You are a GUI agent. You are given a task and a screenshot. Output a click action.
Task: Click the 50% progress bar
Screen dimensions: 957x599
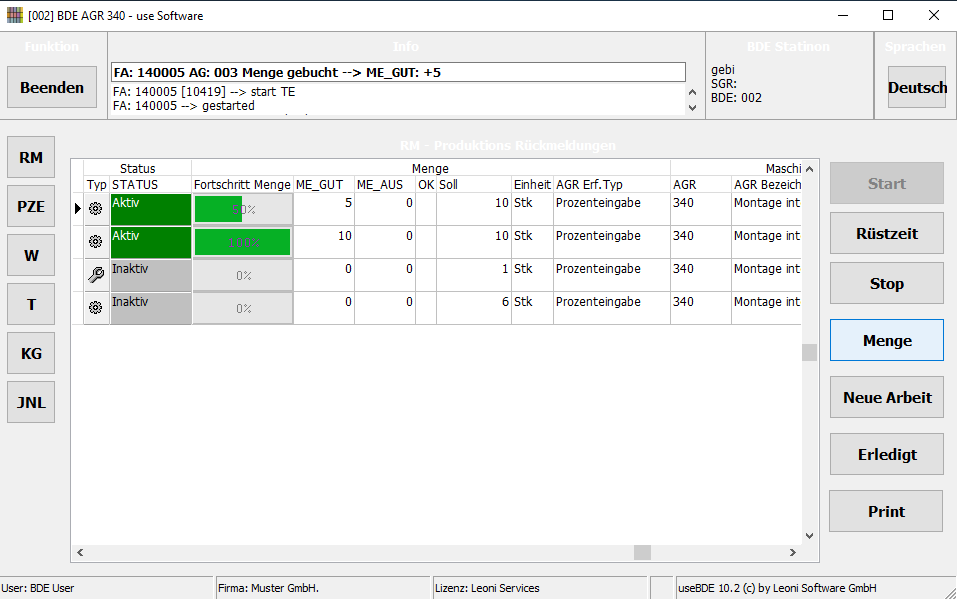tap(243, 209)
